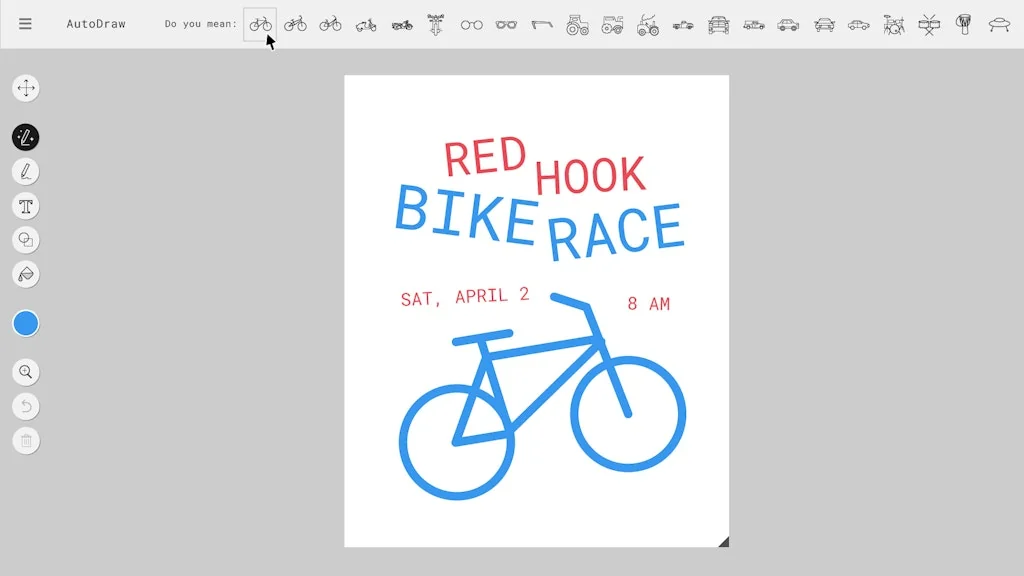
Task: Open the blue color swatch picker
Action: click(26, 322)
